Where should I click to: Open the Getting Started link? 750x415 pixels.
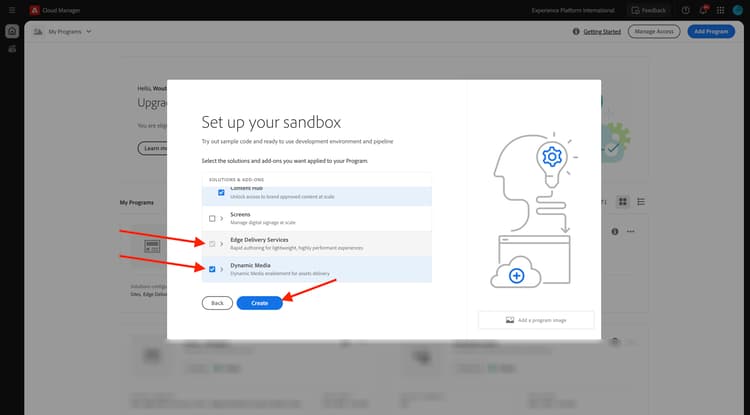click(602, 32)
